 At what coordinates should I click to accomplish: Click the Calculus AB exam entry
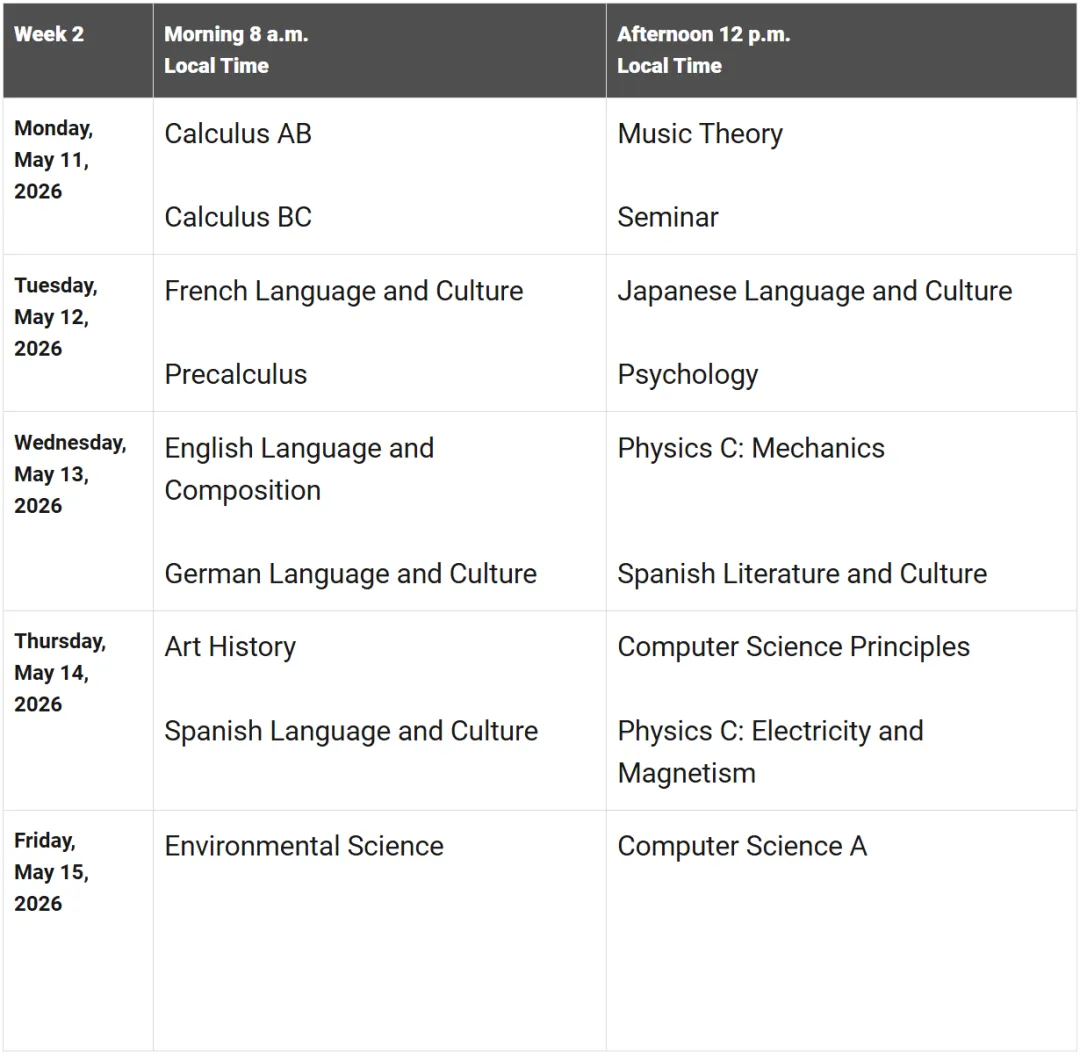click(238, 134)
